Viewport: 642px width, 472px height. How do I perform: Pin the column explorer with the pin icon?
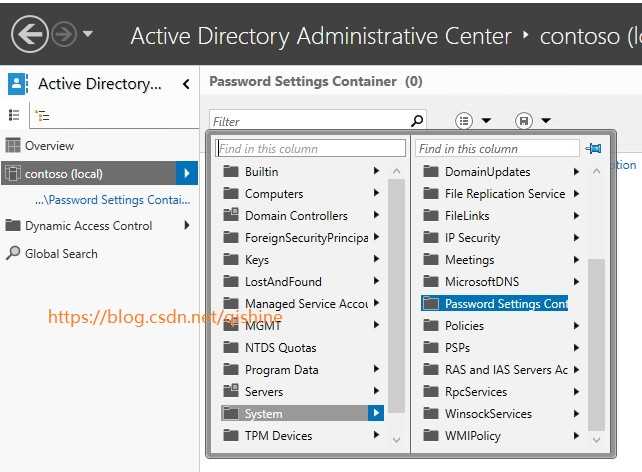593,148
